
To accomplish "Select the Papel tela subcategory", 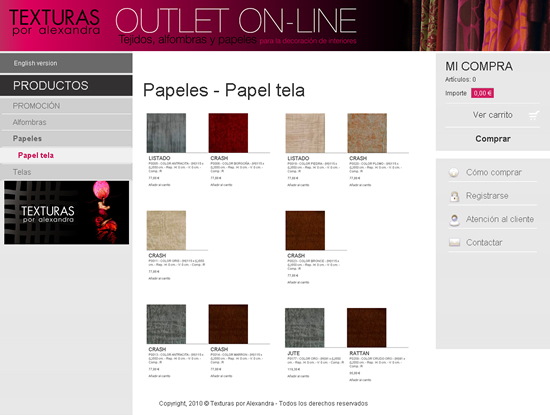I will click(66, 155).
